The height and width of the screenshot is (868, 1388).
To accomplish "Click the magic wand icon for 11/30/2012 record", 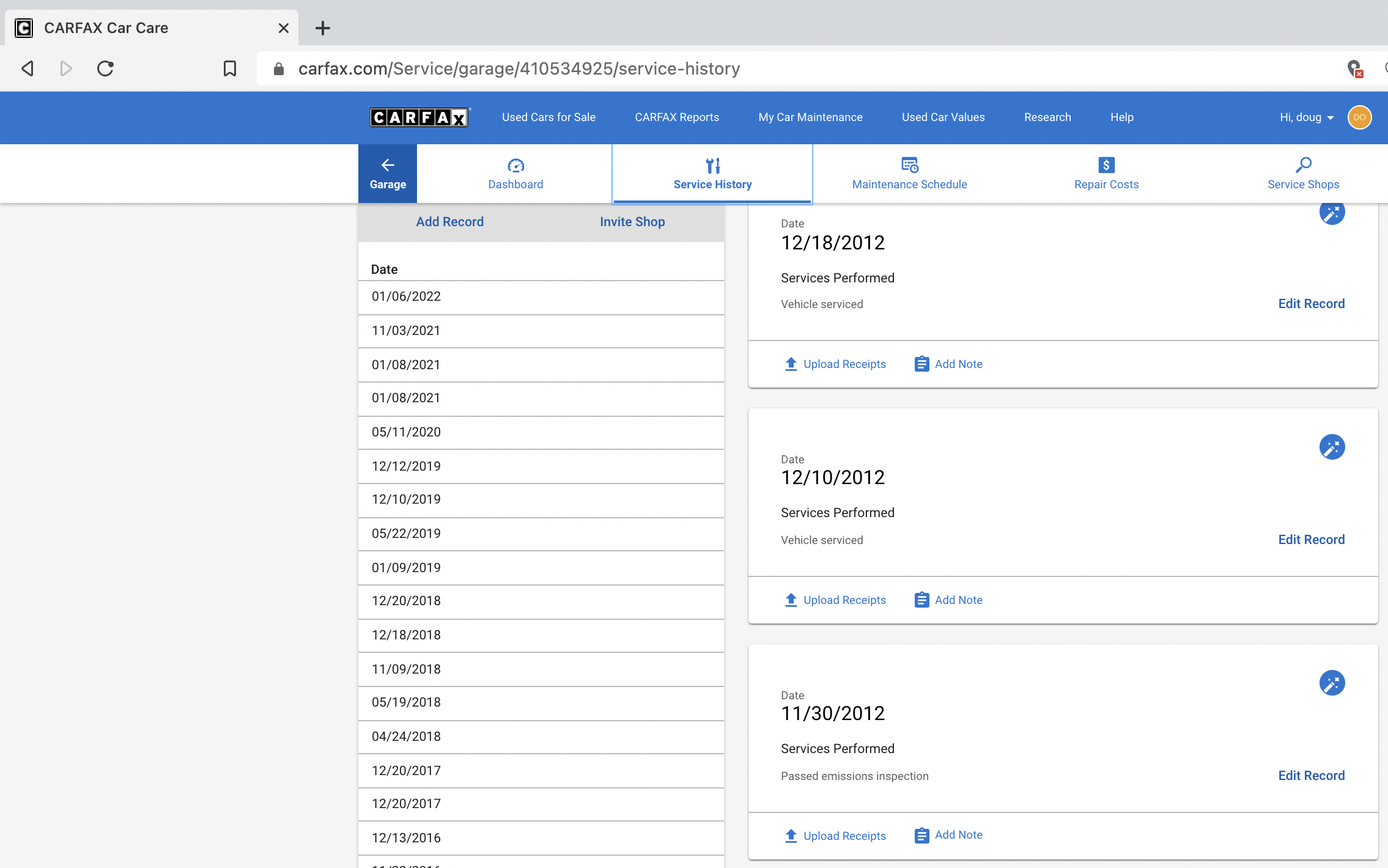I will coord(1332,683).
